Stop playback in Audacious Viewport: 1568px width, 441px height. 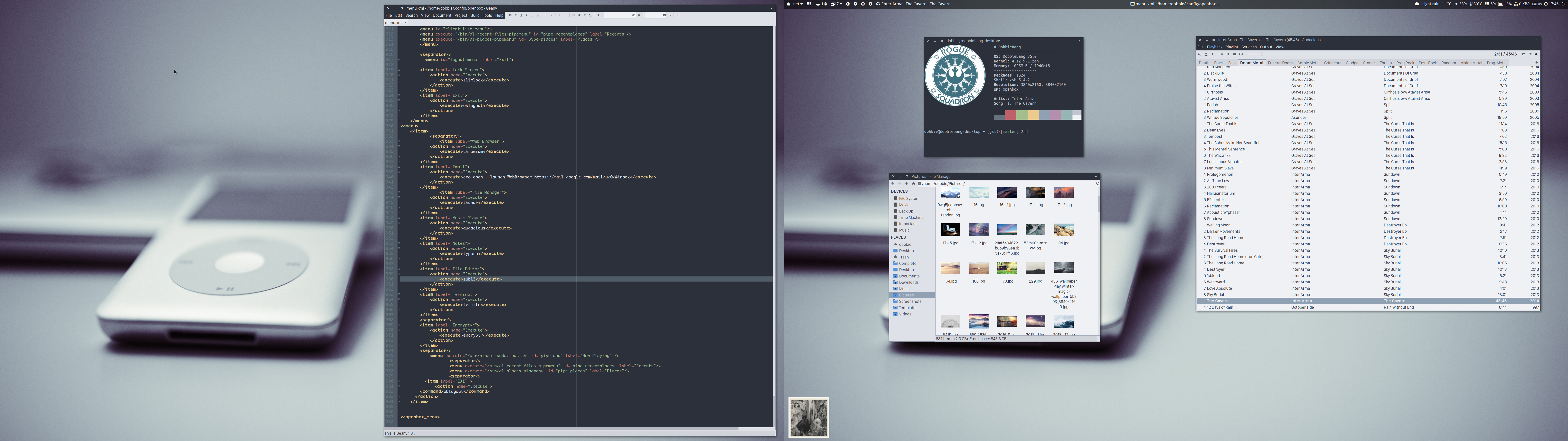coord(1234,54)
